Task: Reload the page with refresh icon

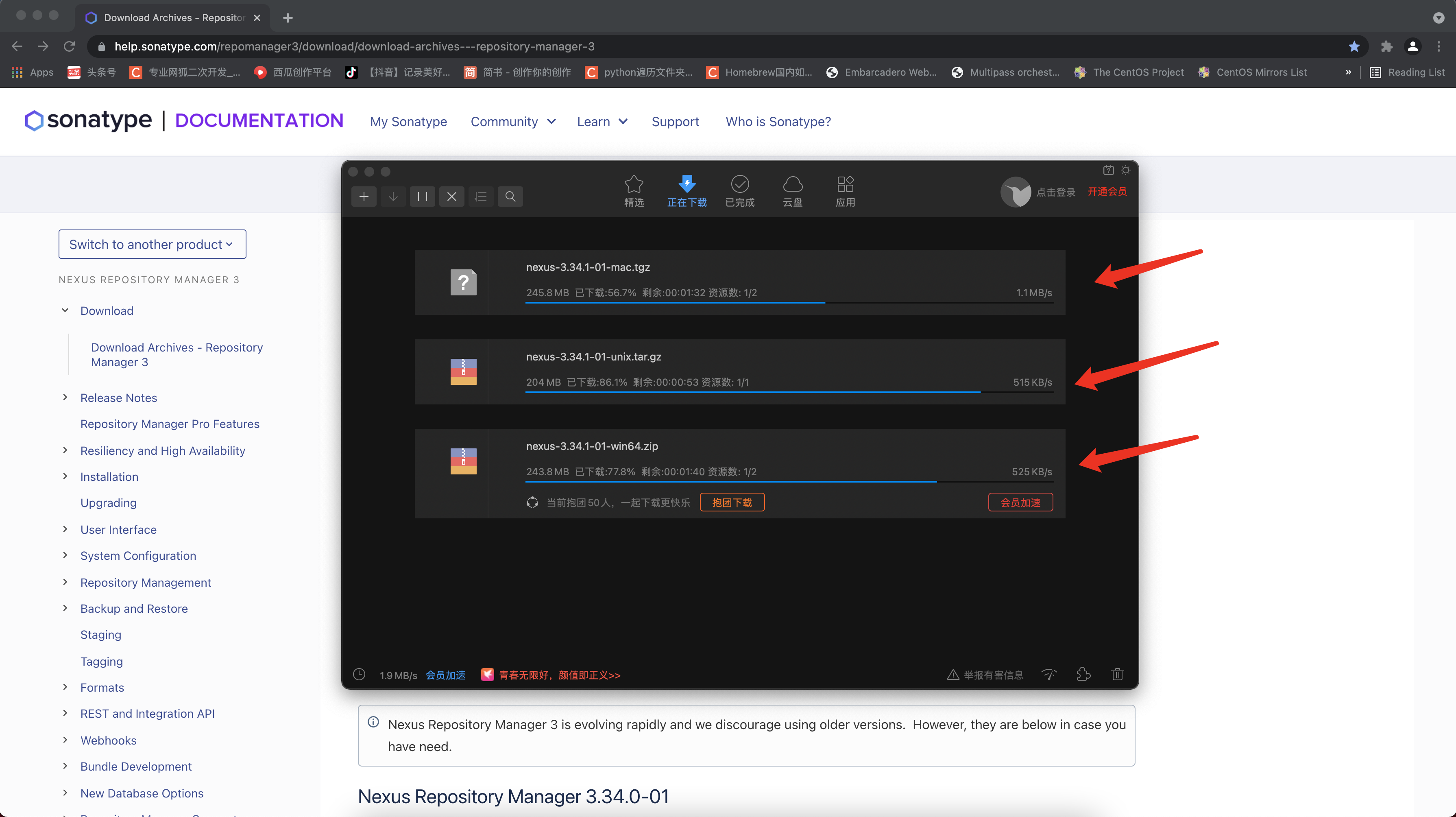Action: tap(69, 46)
